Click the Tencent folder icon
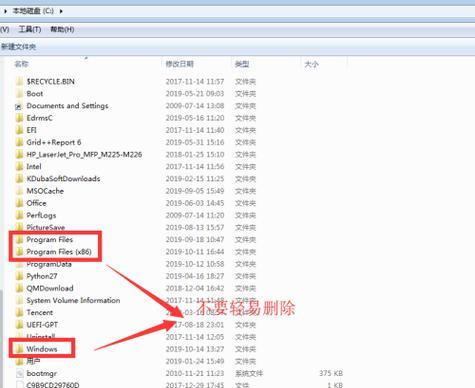 click(20, 313)
